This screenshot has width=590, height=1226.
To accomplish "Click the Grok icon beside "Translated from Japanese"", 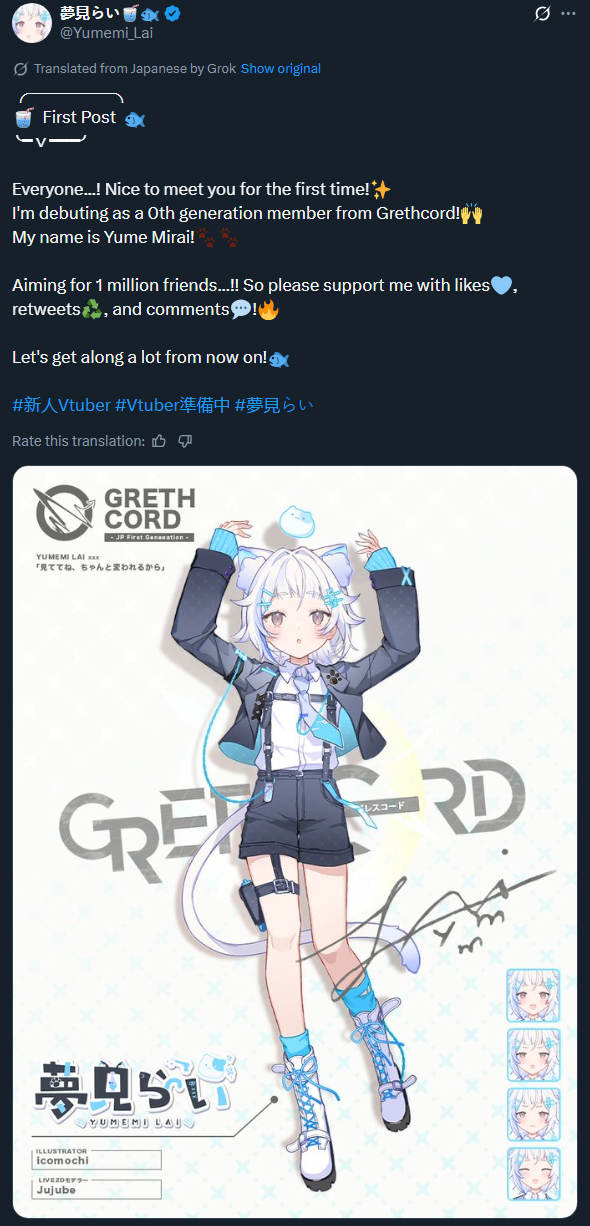I will [20, 69].
